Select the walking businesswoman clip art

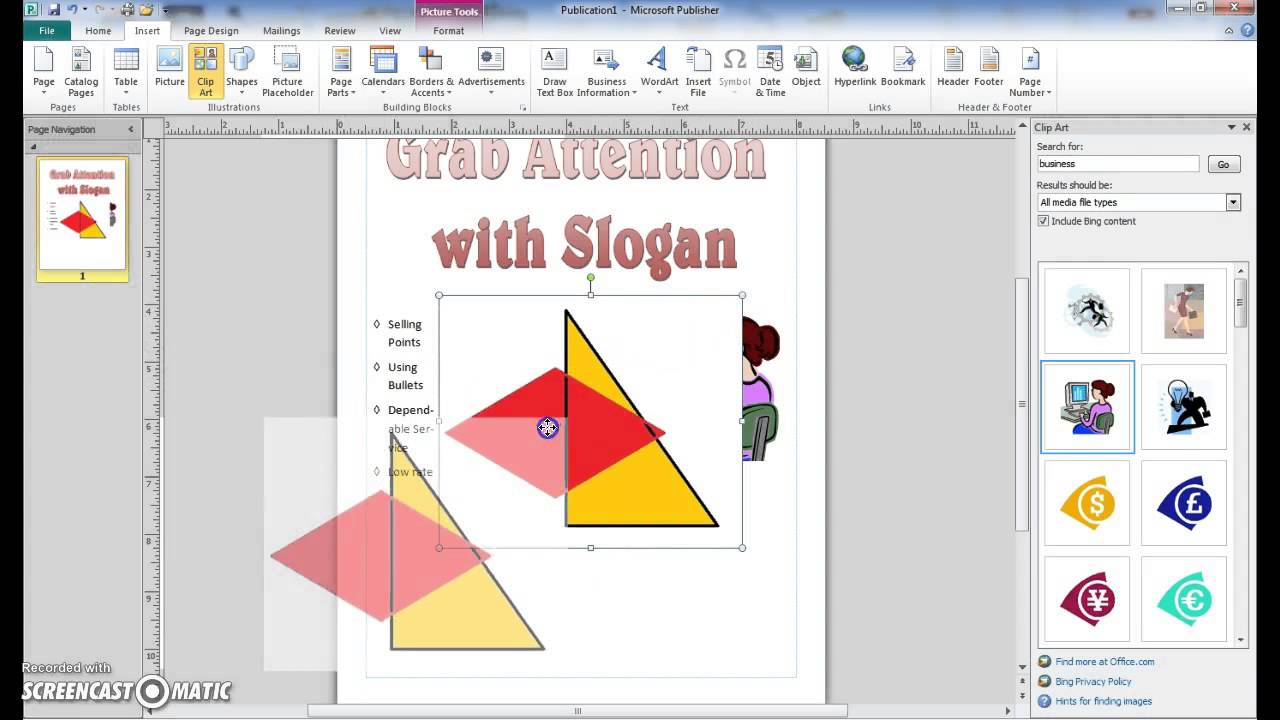pos(1184,311)
